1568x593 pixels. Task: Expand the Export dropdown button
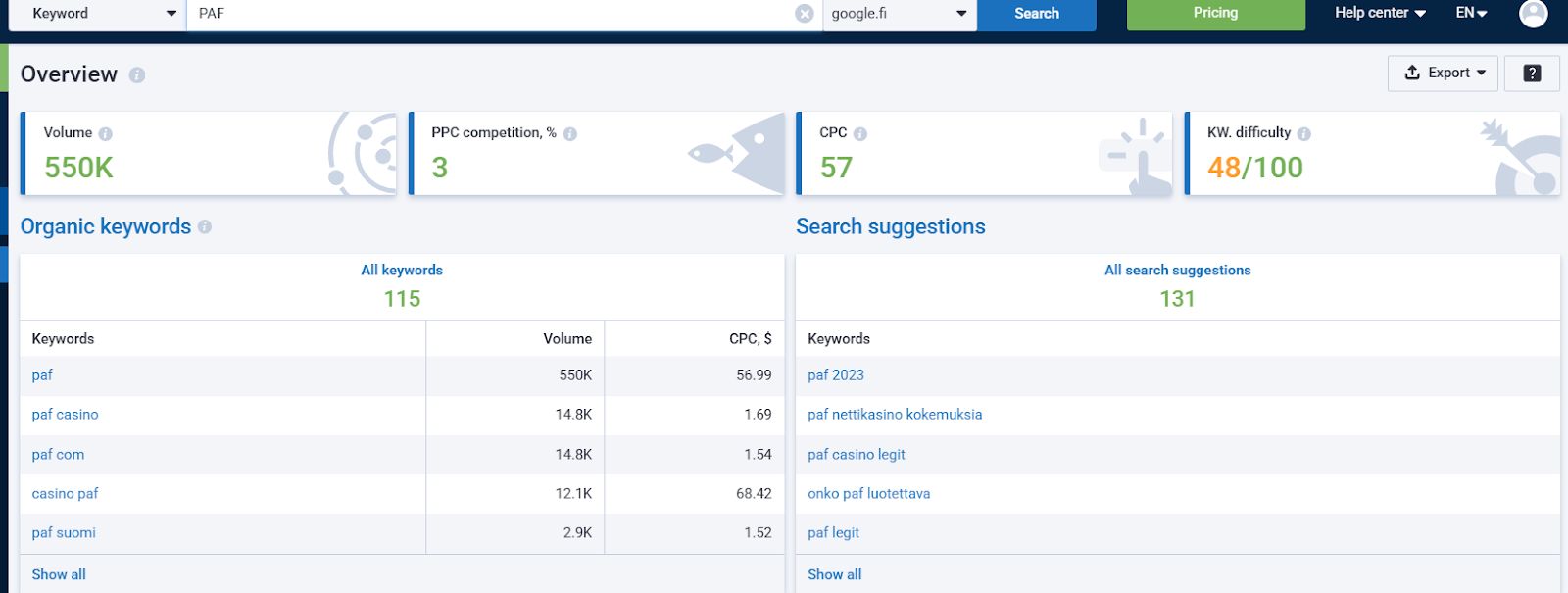coord(1443,73)
